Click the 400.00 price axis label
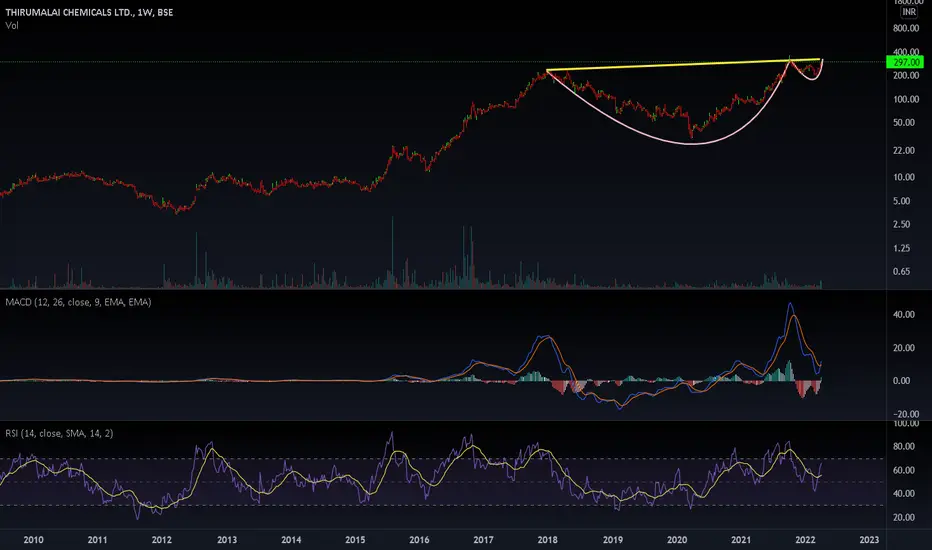 [906, 52]
